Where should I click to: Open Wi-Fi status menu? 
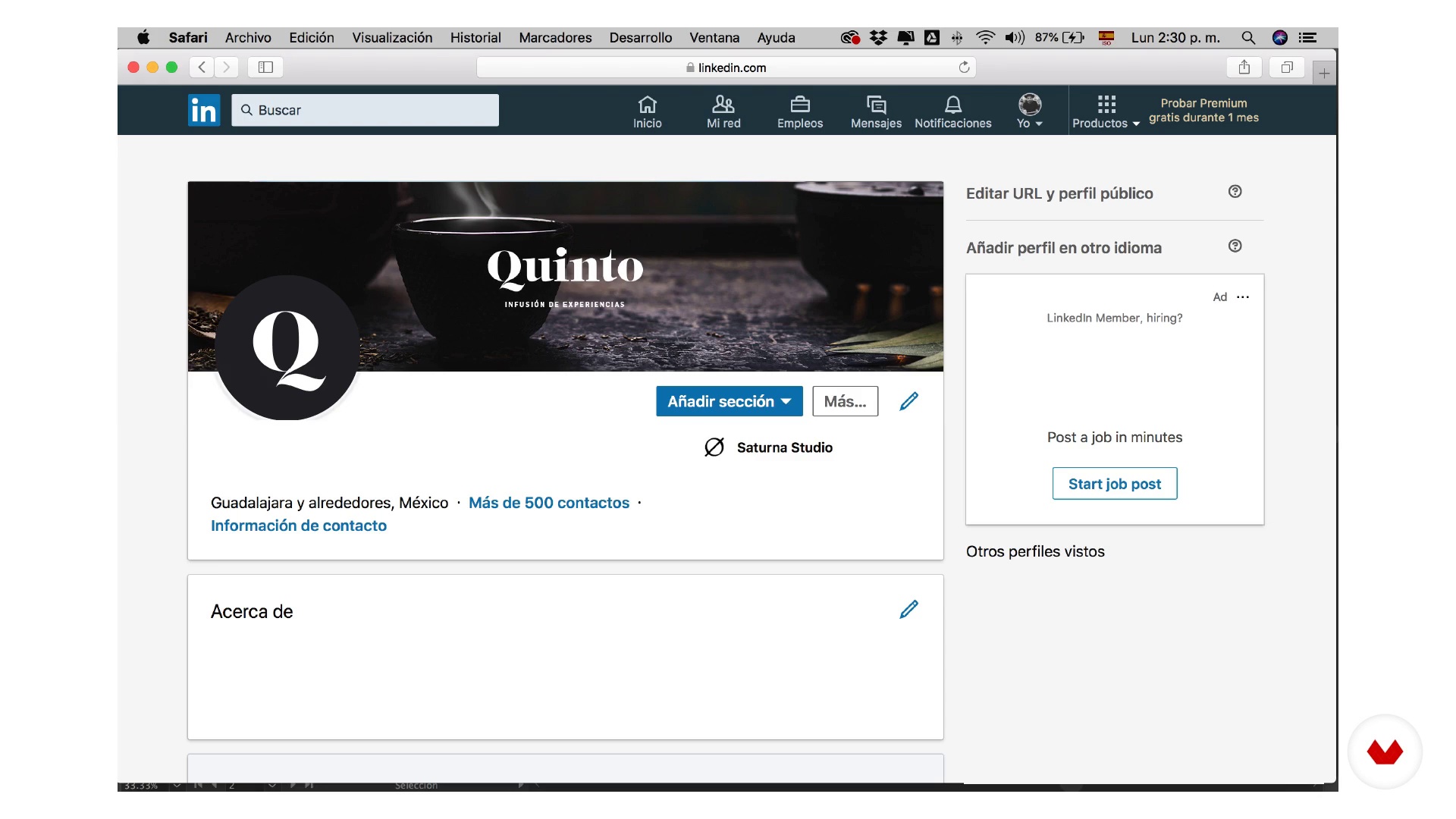pyautogui.click(x=985, y=38)
